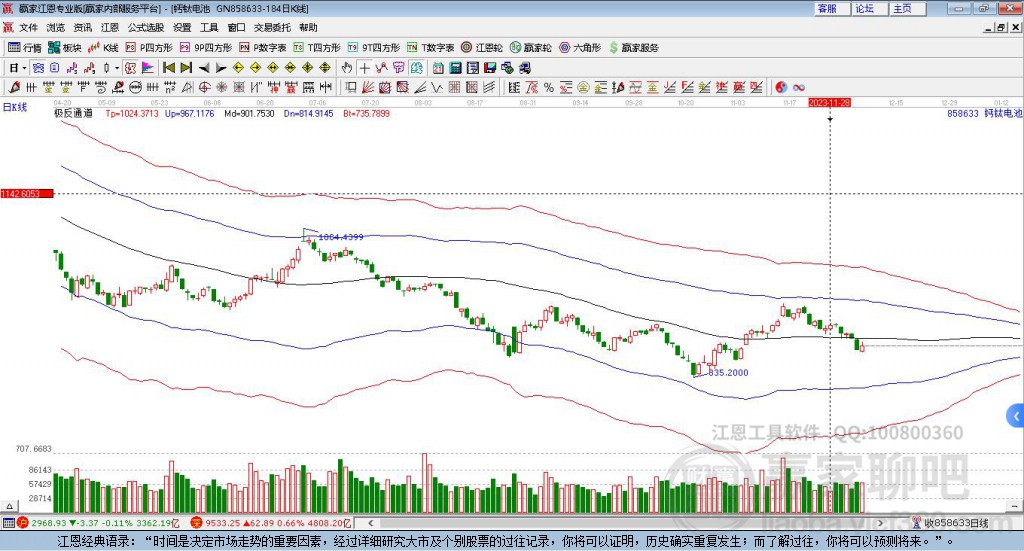Click the 1064.4399 high price label
Screen dimensions: 1024x551
(341, 237)
